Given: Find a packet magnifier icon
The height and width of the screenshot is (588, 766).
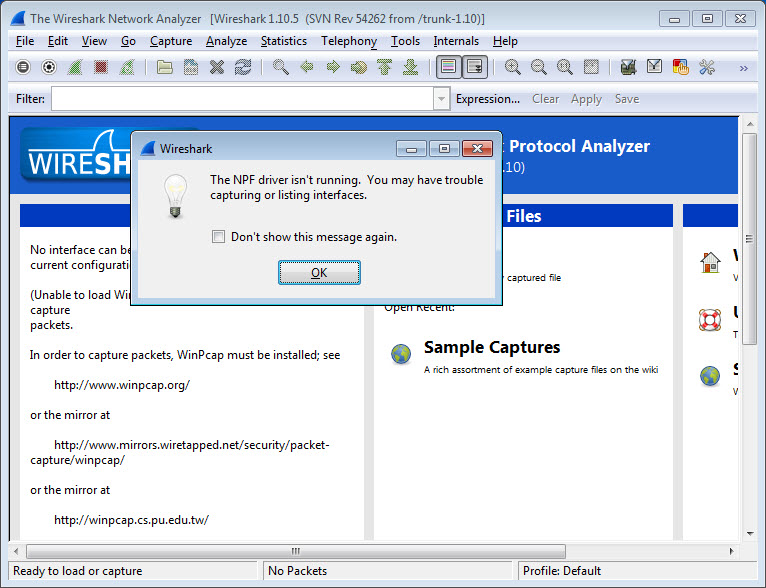Looking at the screenshot, I should click(280, 67).
